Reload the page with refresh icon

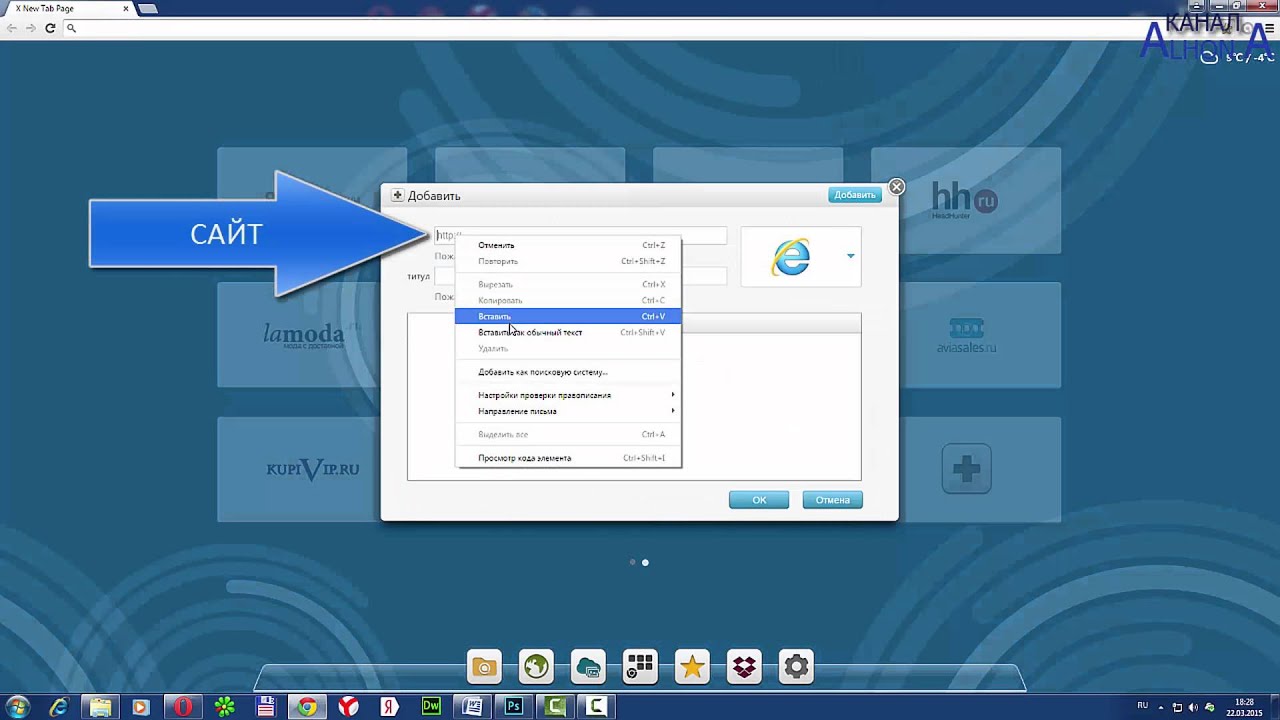(x=50, y=28)
